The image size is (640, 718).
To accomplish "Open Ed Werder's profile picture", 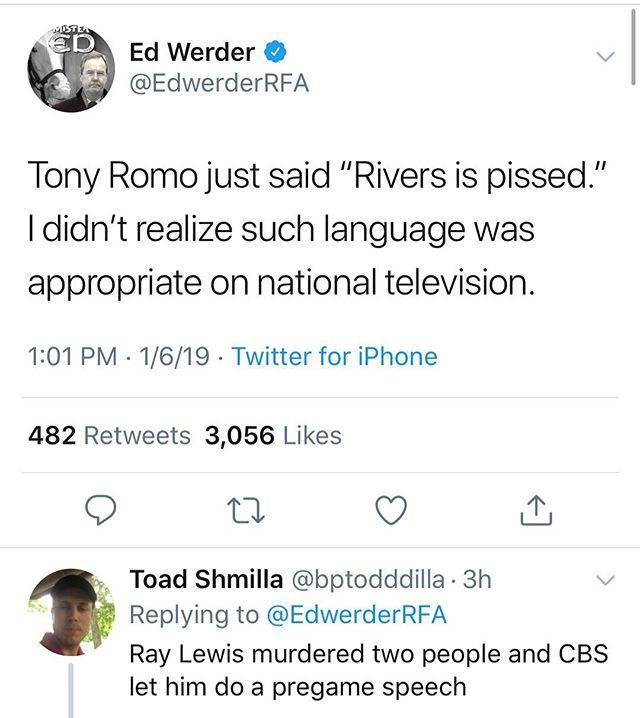I will point(71,69).
